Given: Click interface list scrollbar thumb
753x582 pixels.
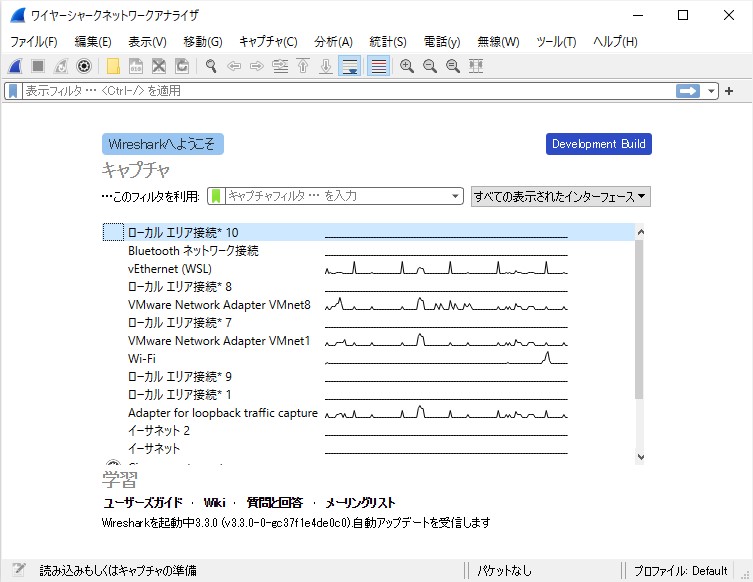Looking at the screenshot, I should pyautogui.click(x=639, y=319).
